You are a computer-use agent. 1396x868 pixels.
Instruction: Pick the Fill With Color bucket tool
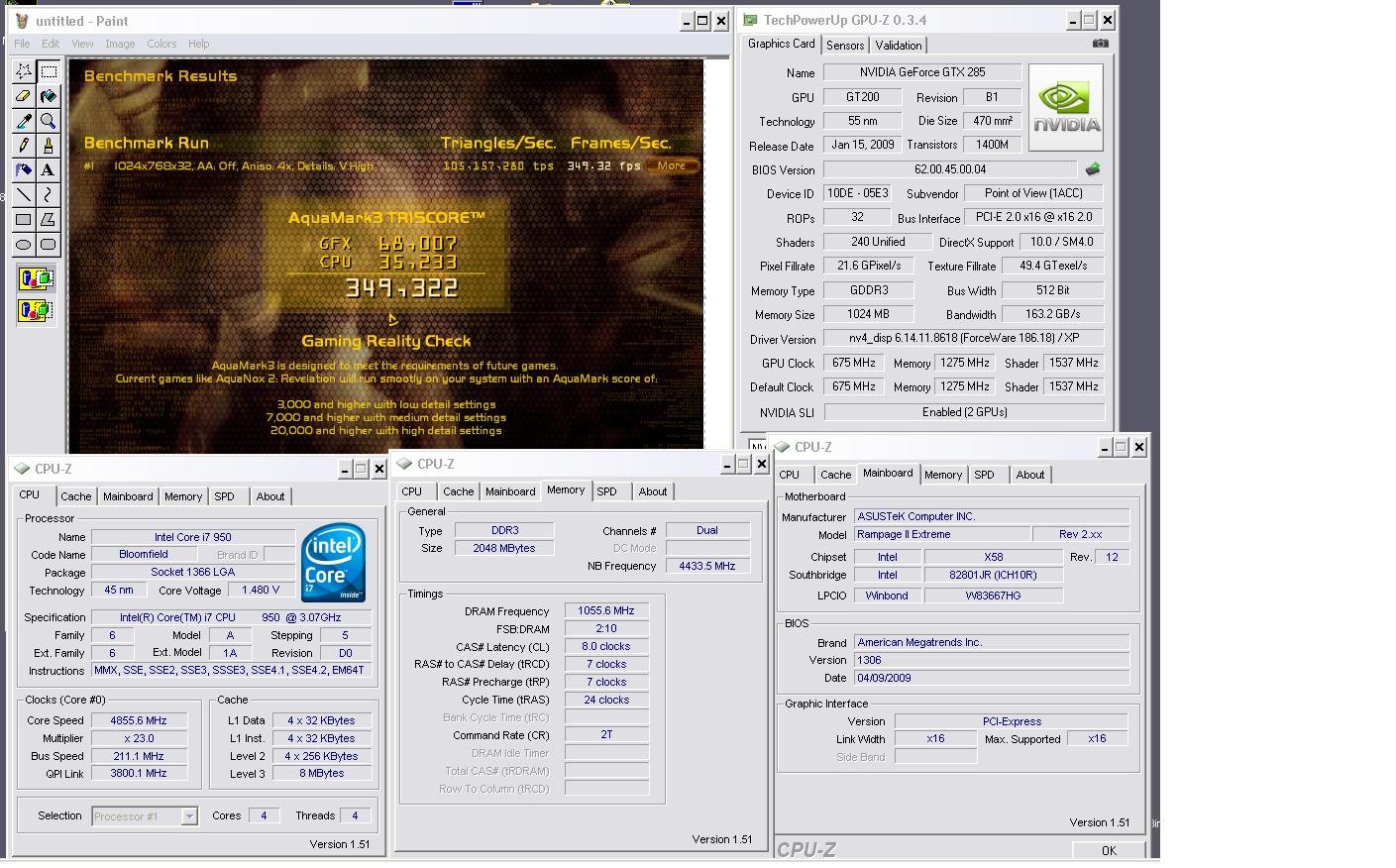(48, 96)
